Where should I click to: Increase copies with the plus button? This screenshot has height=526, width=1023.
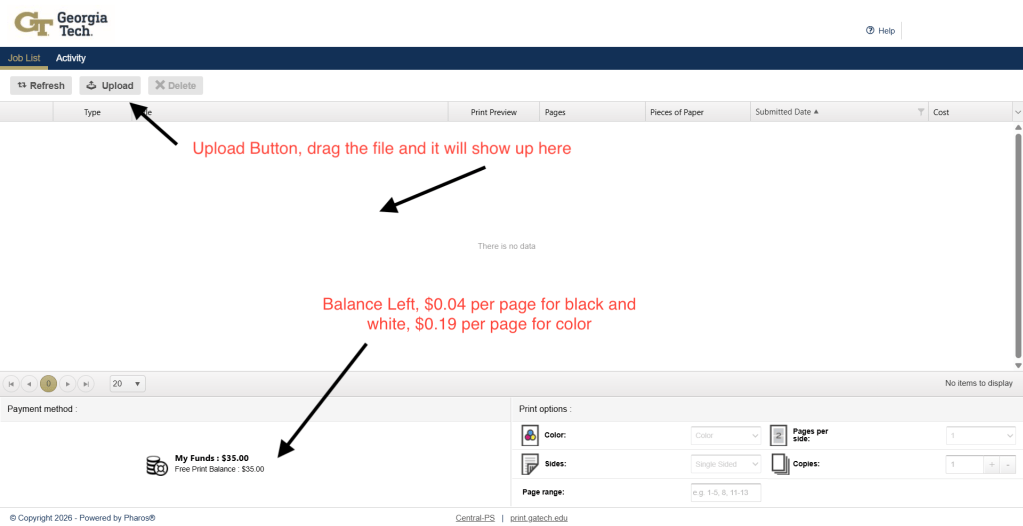tap(991, 464)
